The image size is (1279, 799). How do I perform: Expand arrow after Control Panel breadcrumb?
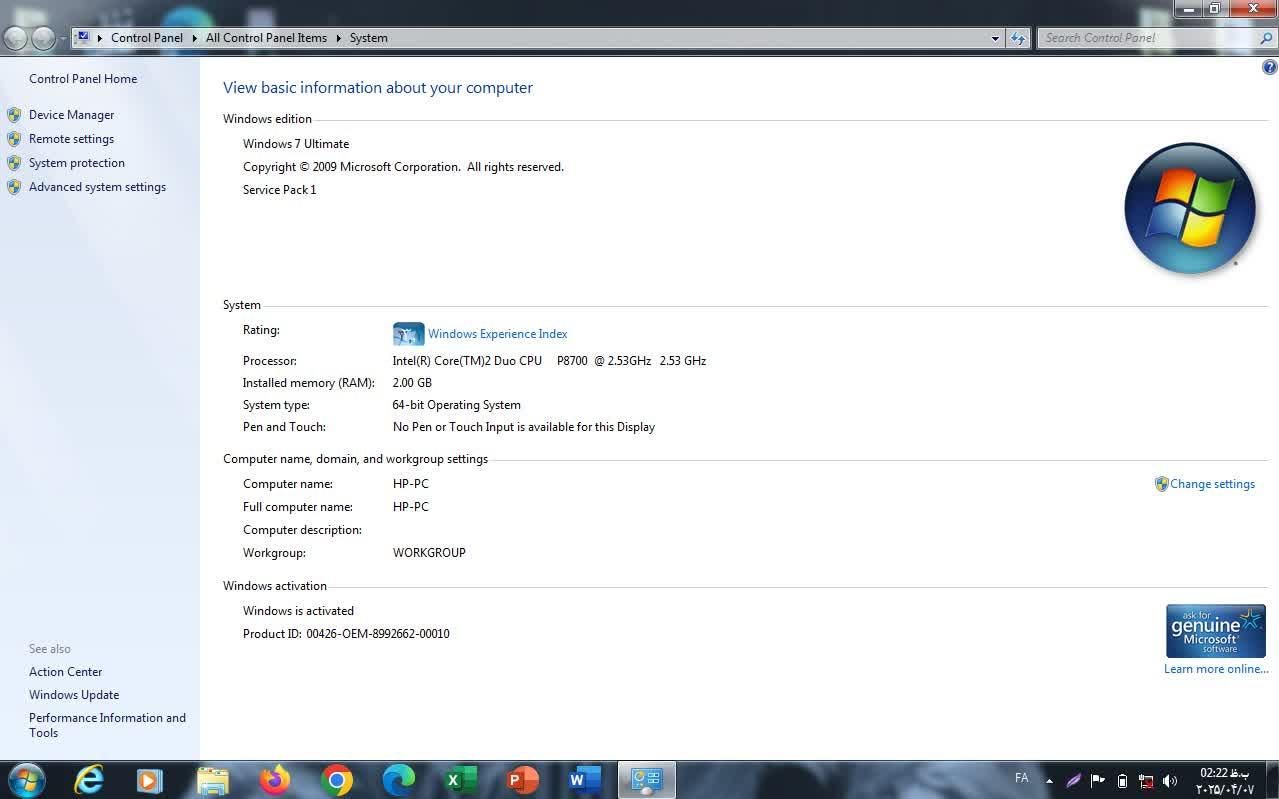click(194, 38)
